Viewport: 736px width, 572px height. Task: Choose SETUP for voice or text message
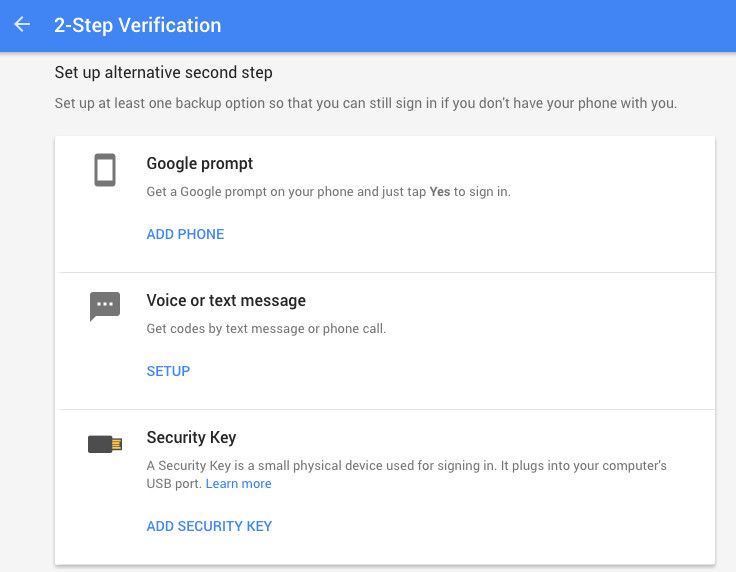pyautogui.click(x=168, y=371)
